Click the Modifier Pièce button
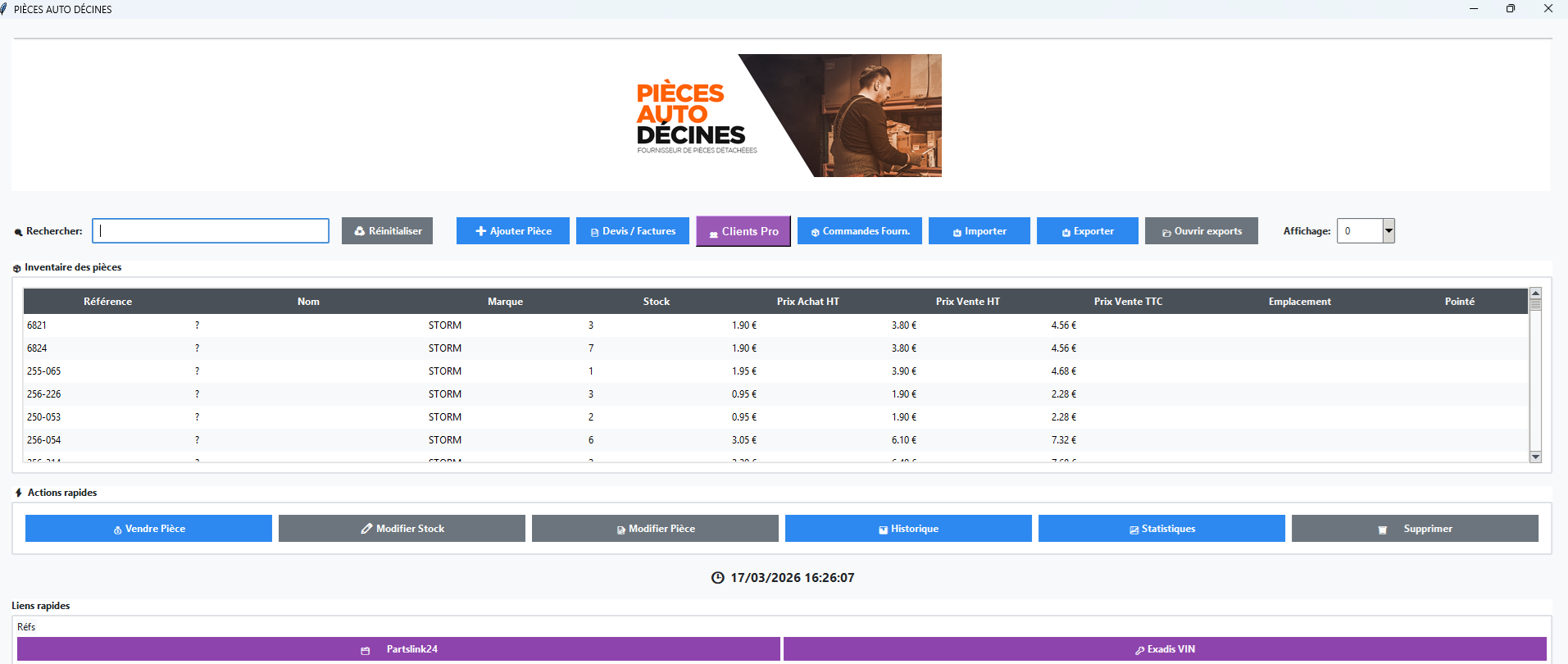The width and height of the screenshot is (1568, 664). 655,529
